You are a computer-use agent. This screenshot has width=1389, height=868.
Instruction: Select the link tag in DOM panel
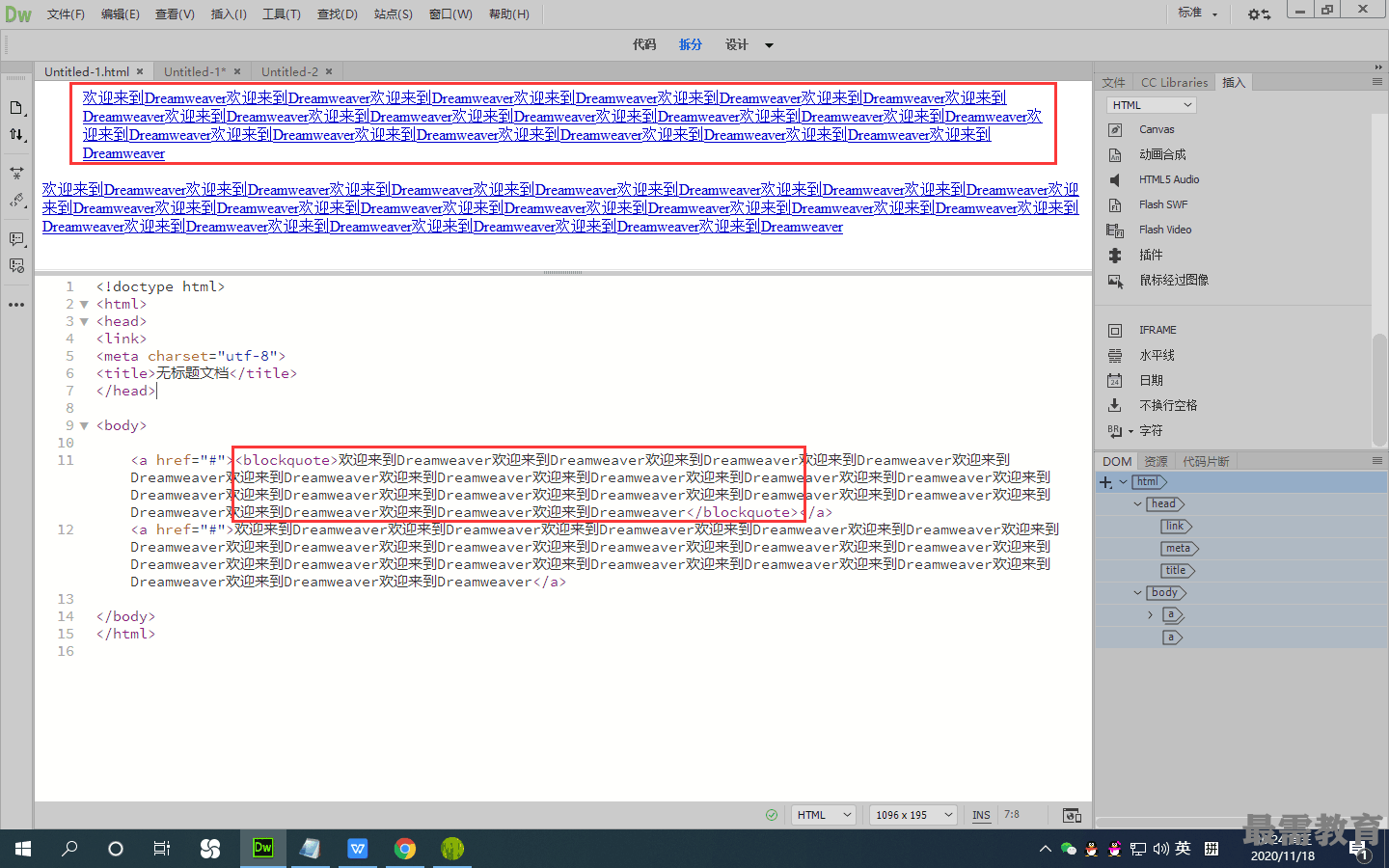(1176, 527)
